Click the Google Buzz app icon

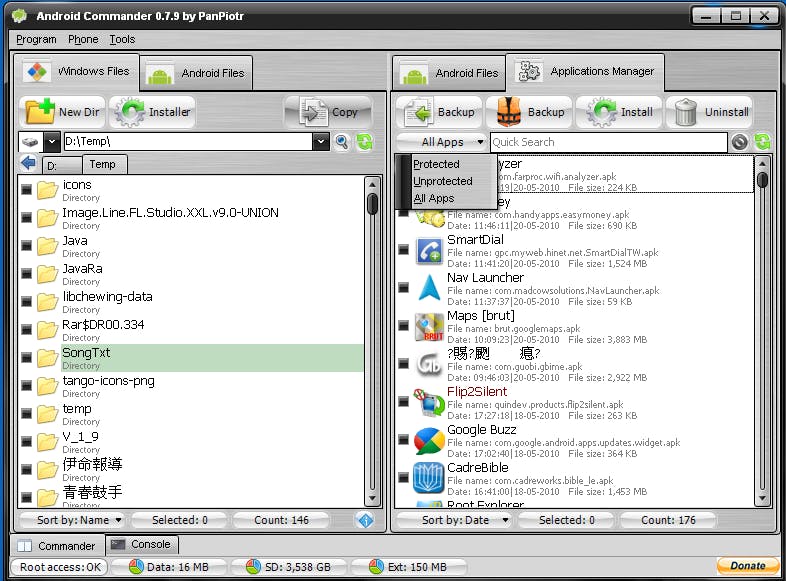(429, 441)
